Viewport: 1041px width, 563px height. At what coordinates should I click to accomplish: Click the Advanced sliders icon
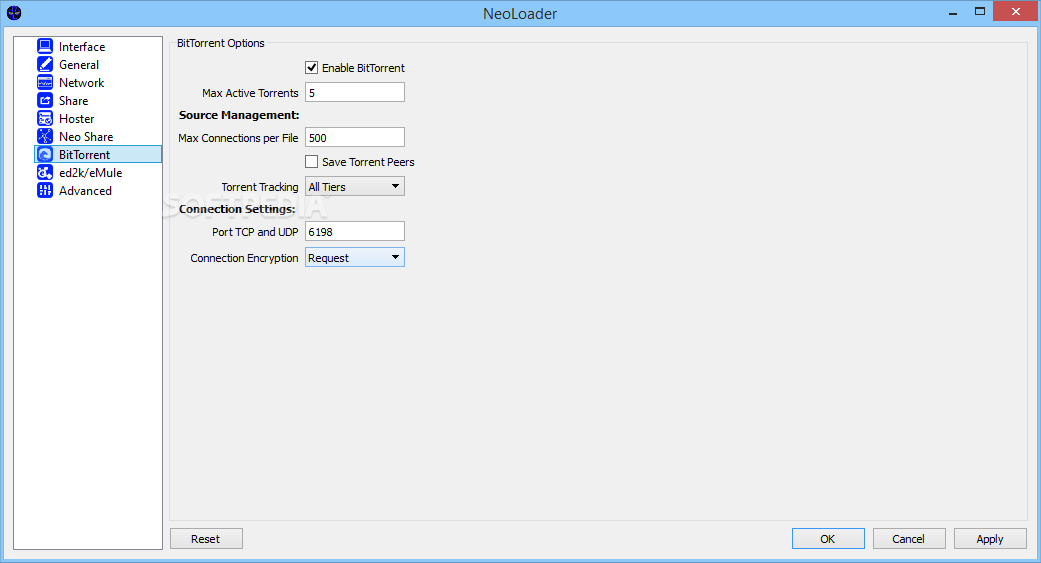(x=44, y=190)
